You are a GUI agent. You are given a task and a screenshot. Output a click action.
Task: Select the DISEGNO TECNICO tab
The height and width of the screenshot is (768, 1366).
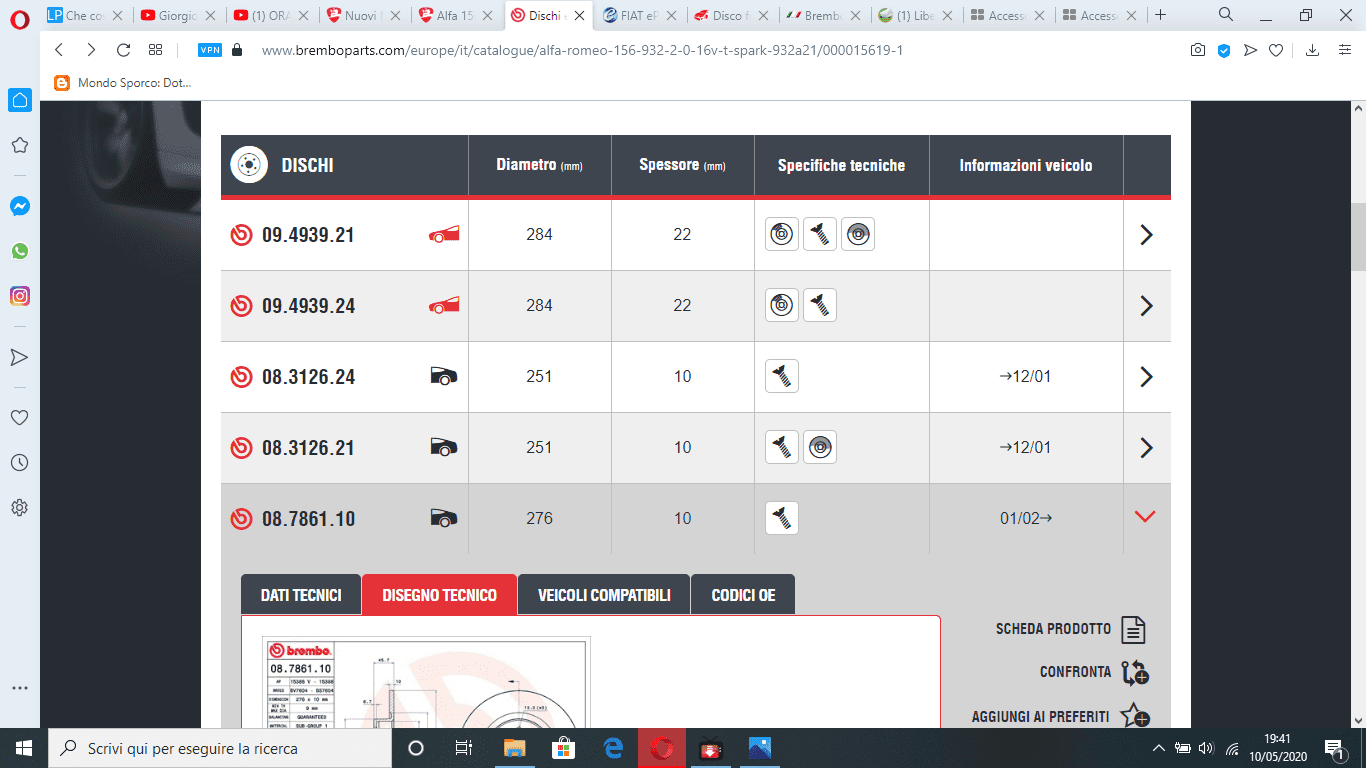pyautogui.click(x=439, y=595)
